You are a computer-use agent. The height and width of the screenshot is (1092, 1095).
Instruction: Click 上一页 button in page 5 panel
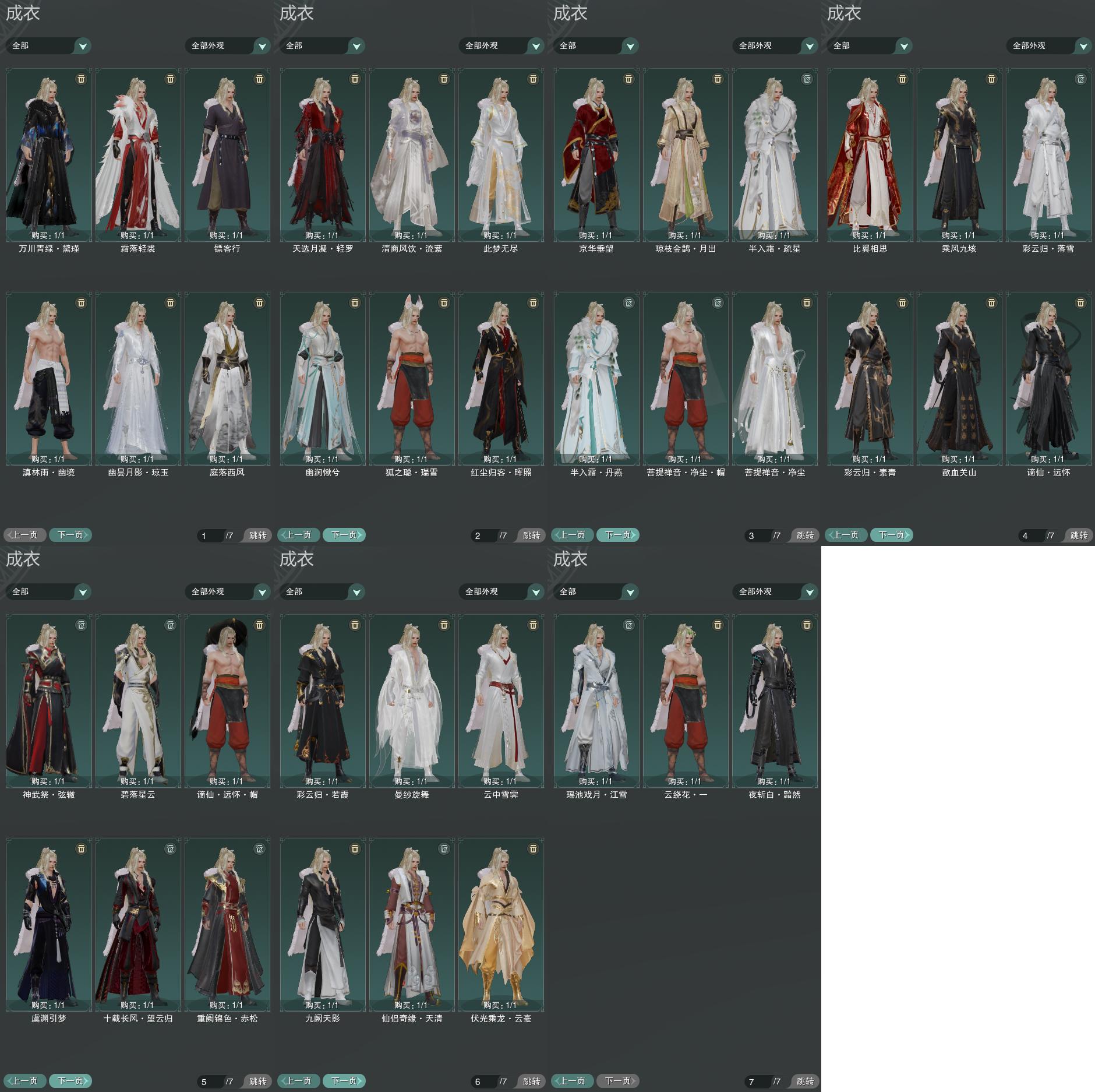25,1081
